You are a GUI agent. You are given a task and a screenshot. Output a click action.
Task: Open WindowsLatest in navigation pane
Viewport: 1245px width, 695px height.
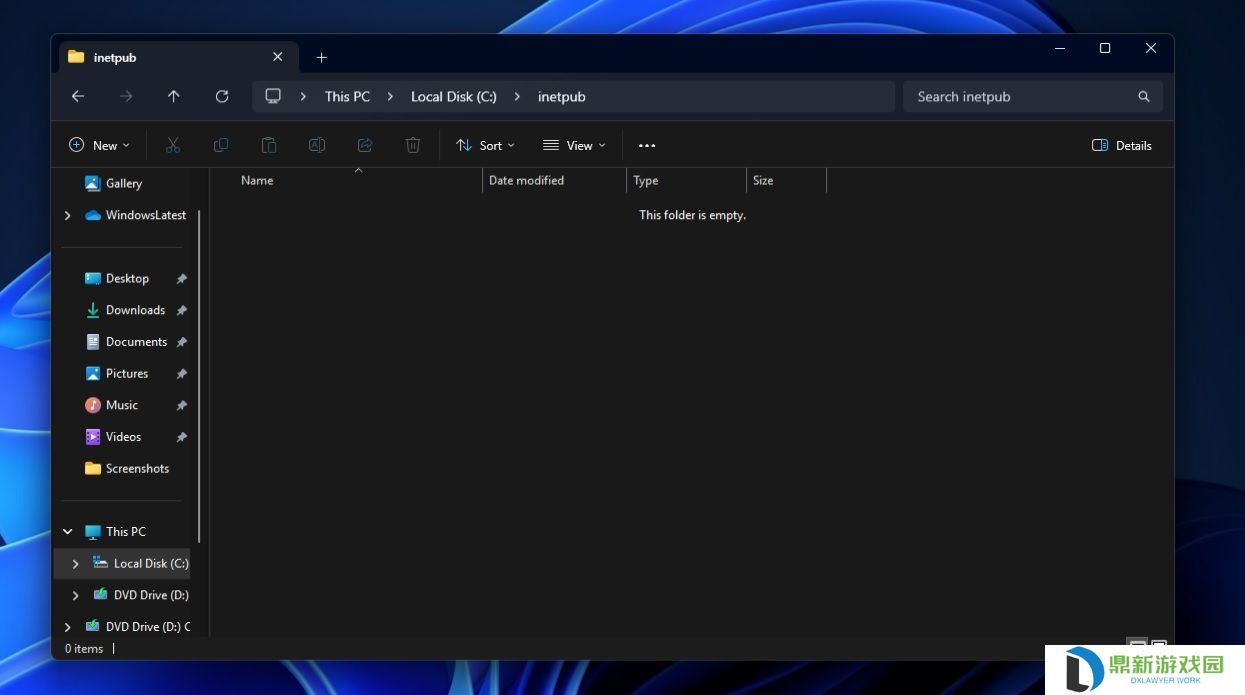click(145, 215)
